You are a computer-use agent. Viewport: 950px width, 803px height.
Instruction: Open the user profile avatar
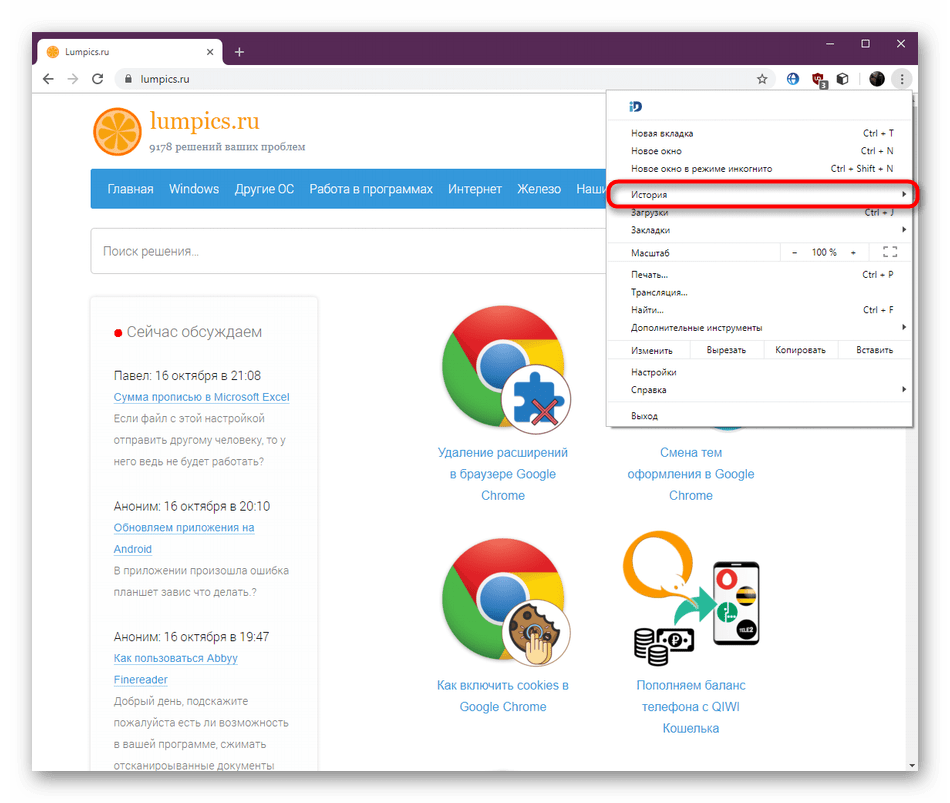876,79
